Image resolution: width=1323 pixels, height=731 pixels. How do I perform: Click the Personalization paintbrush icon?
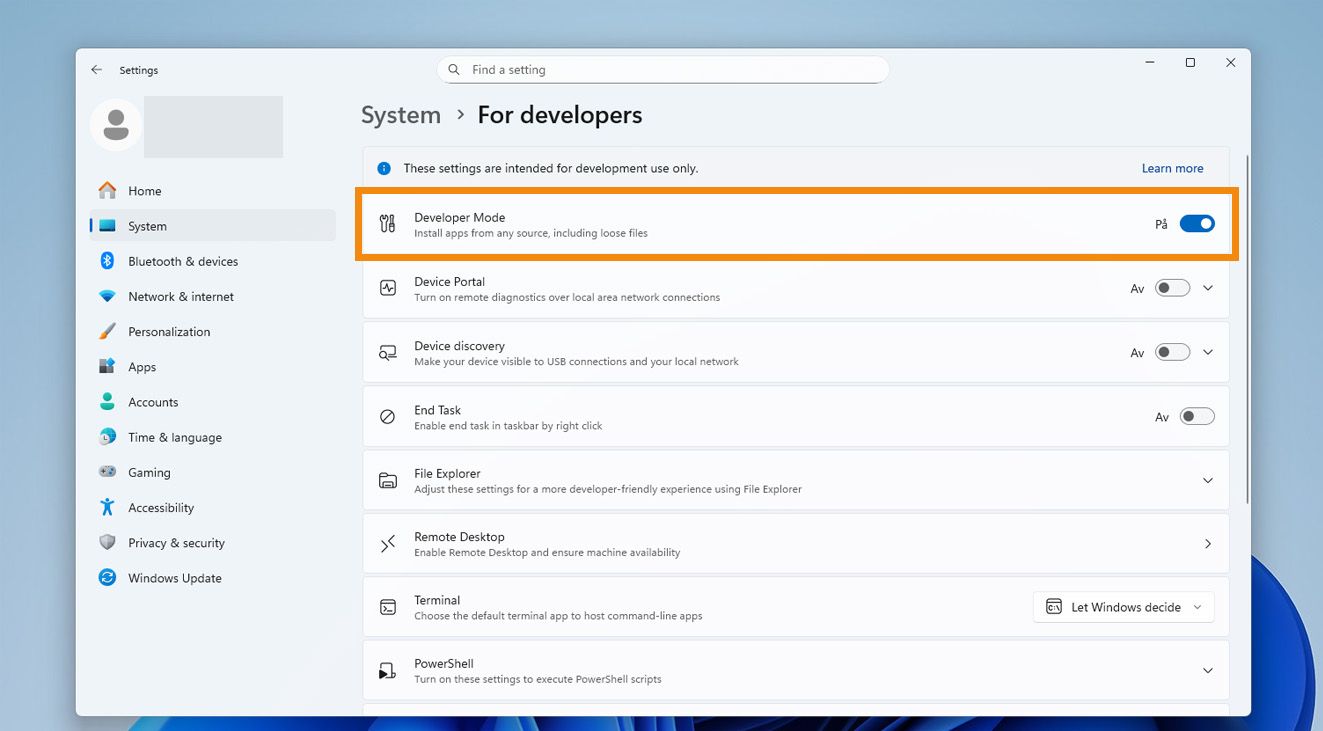tap(107, 331)
